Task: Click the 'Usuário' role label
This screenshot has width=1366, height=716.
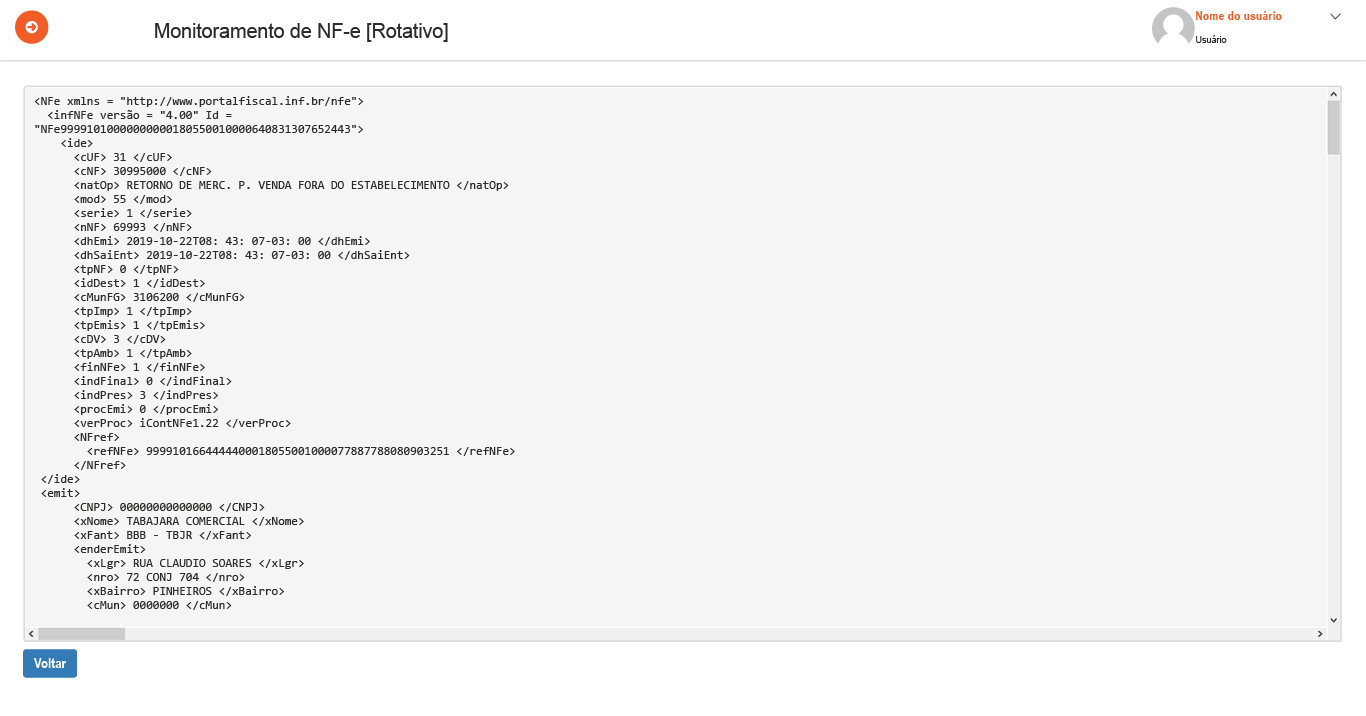Action: (1211, 40)
